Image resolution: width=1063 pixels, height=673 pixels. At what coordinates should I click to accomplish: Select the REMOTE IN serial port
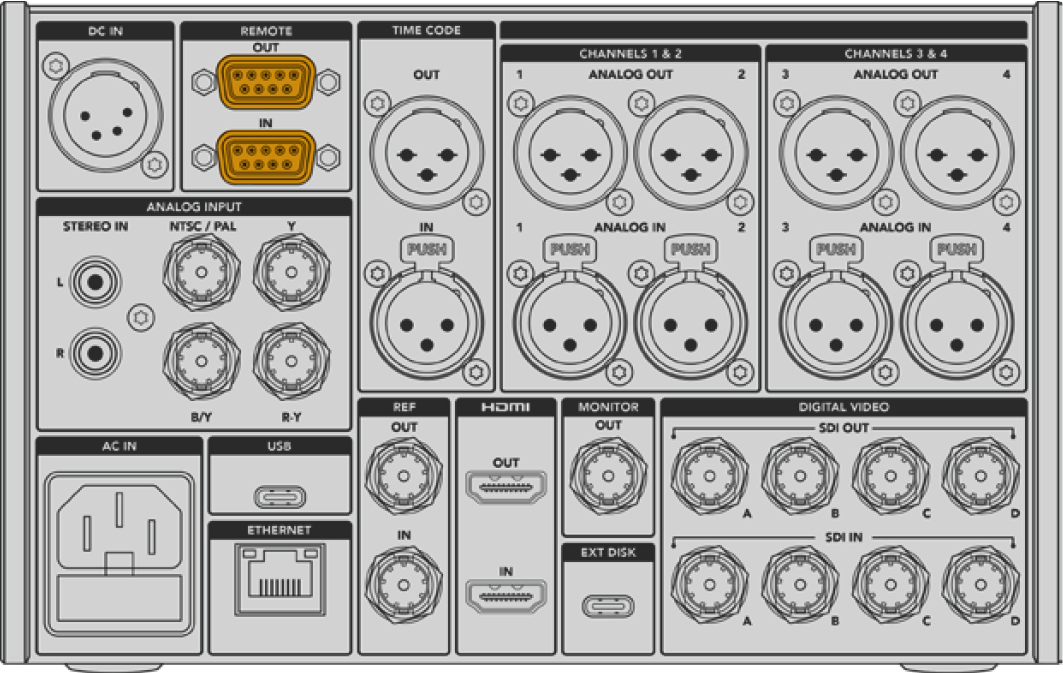pyautogui.click(x=266, y=157)
